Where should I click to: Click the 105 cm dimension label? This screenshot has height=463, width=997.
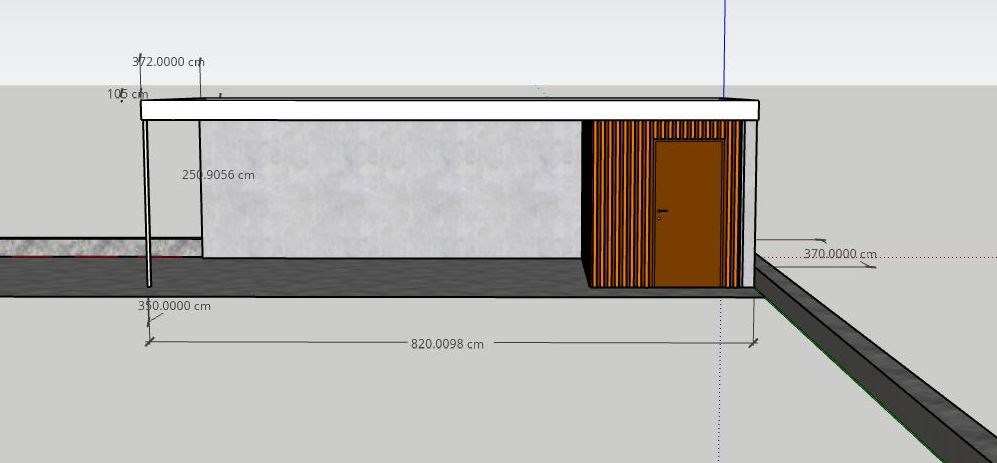127,94
